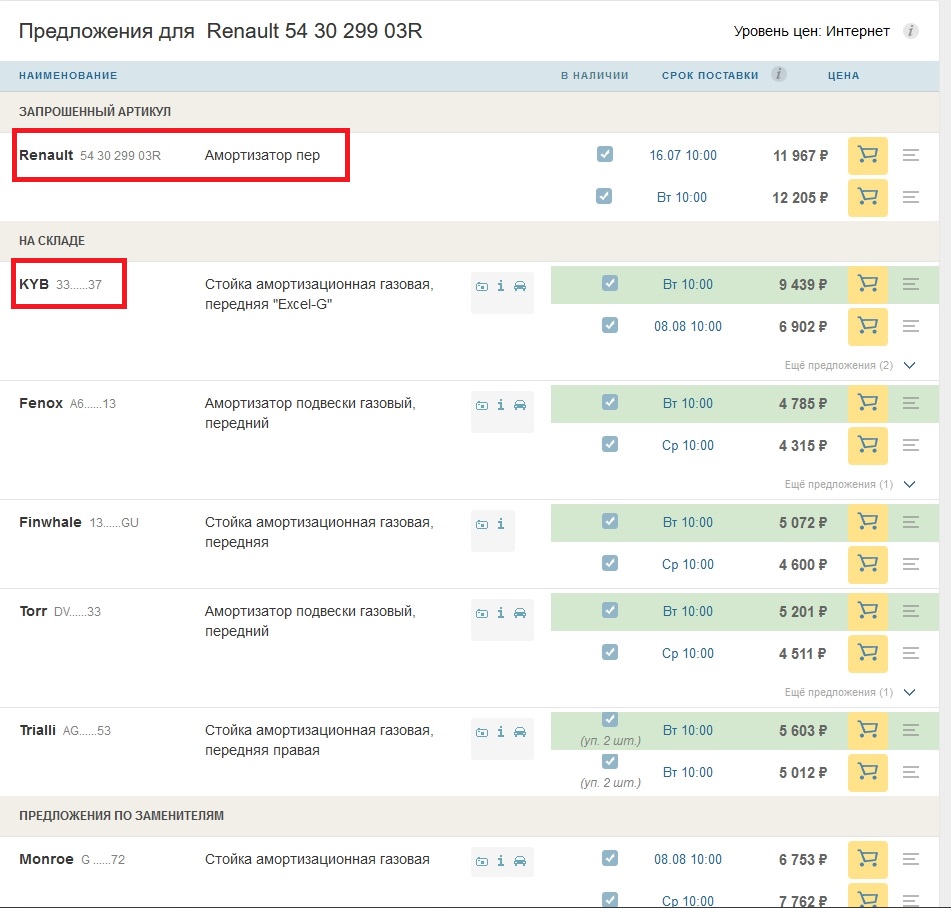
Task: Open the Fenox A6......13 item
Action: 67,403
